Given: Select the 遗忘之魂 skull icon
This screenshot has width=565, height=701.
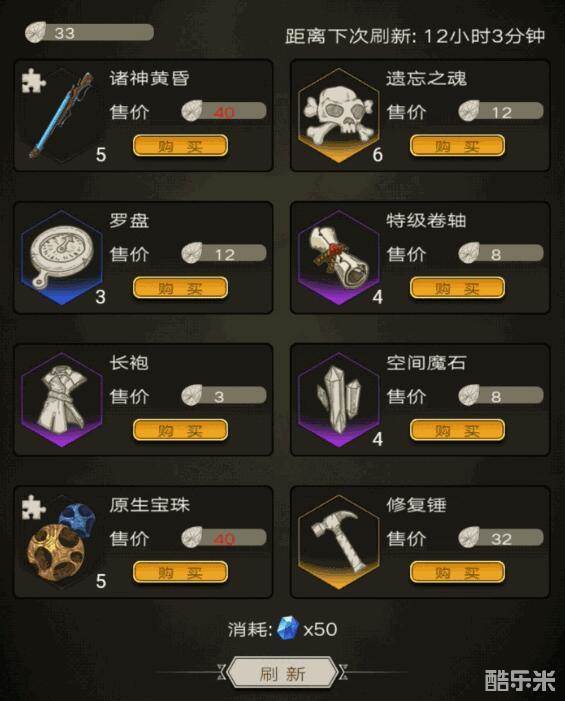Looking at the screenshot, I should (x=338, y=115).
